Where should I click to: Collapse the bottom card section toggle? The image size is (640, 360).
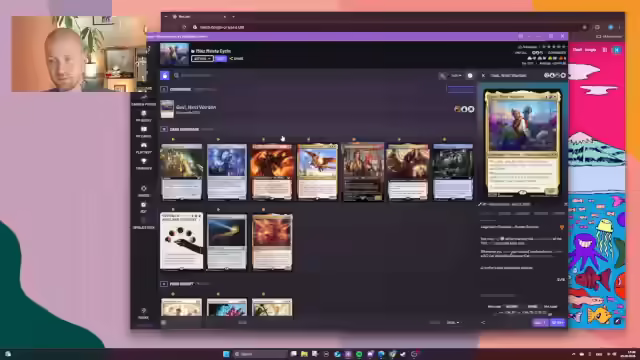click(x=164, y=284)
